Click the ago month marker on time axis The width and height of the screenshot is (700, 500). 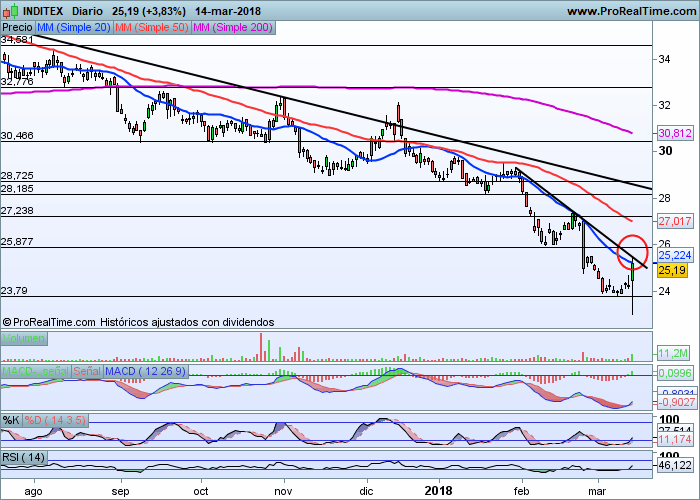[33, 492]
